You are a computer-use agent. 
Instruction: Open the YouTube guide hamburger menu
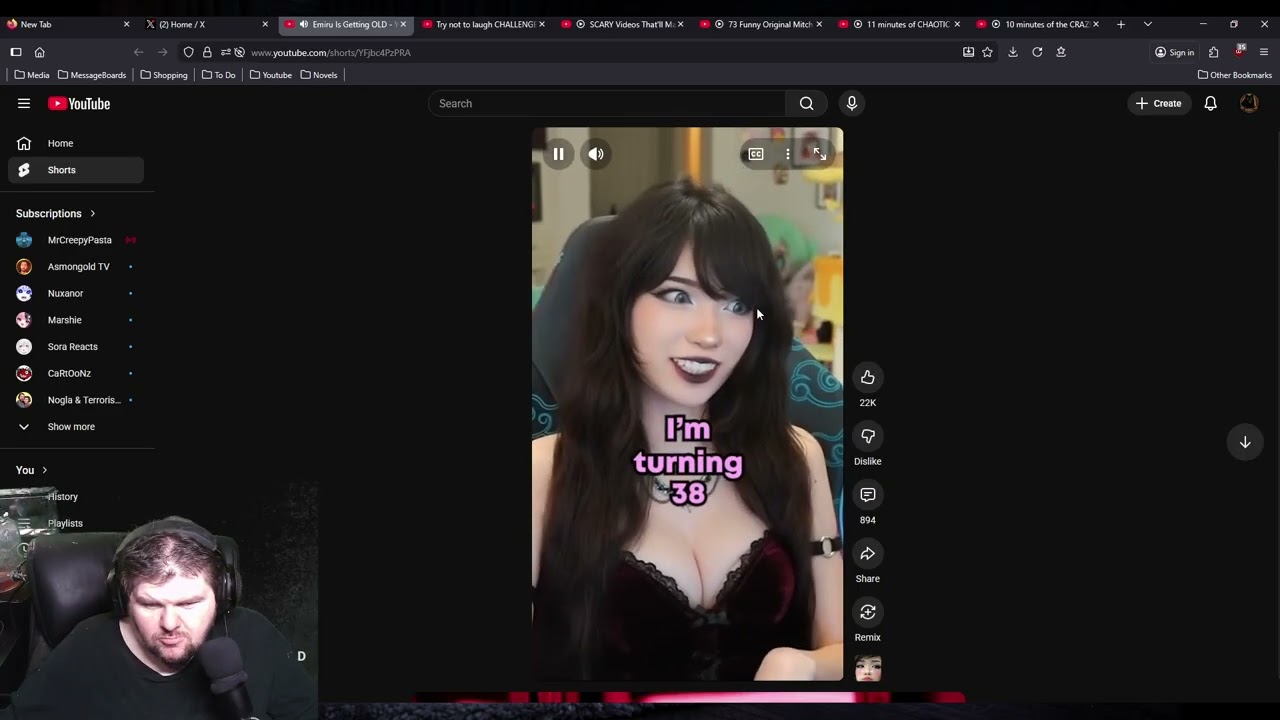(24, 103)
